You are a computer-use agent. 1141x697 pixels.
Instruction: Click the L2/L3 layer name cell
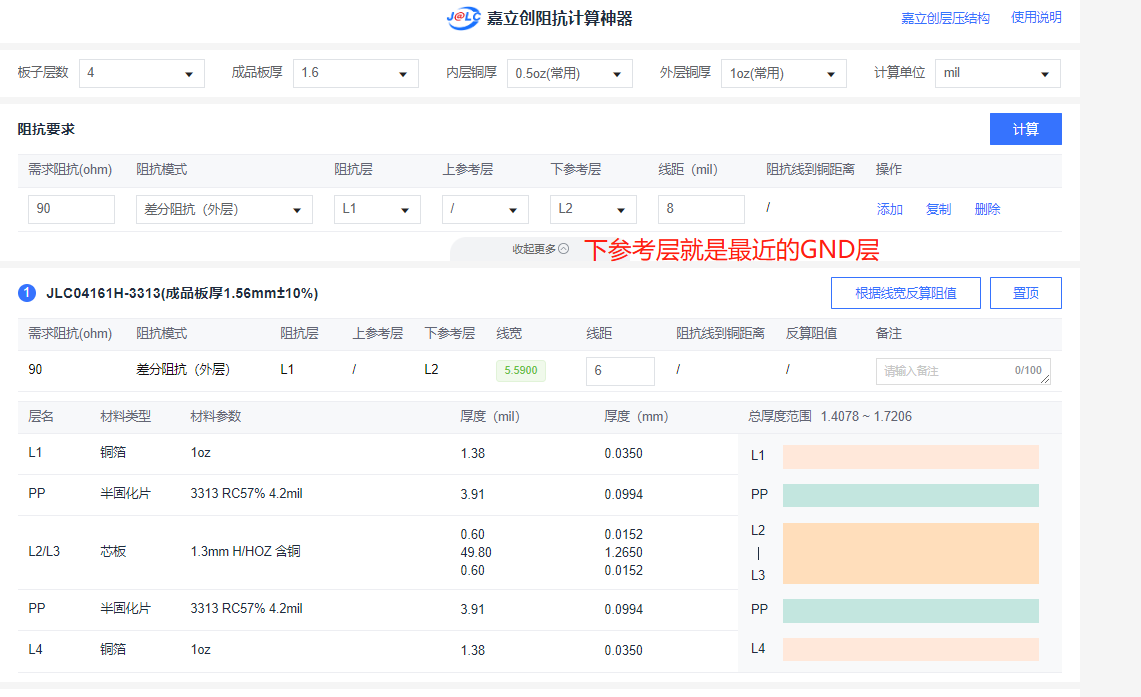click(x=44, y=551)
